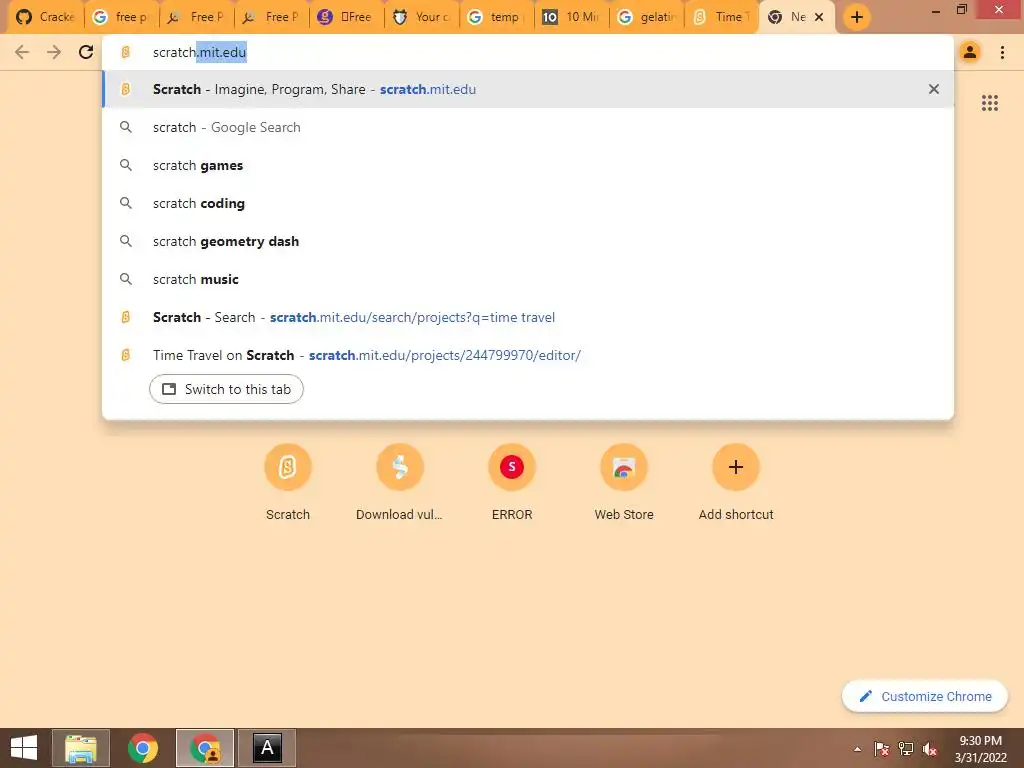Open the Windows Start menu
1024x768 pixels.
coord(24,748)
